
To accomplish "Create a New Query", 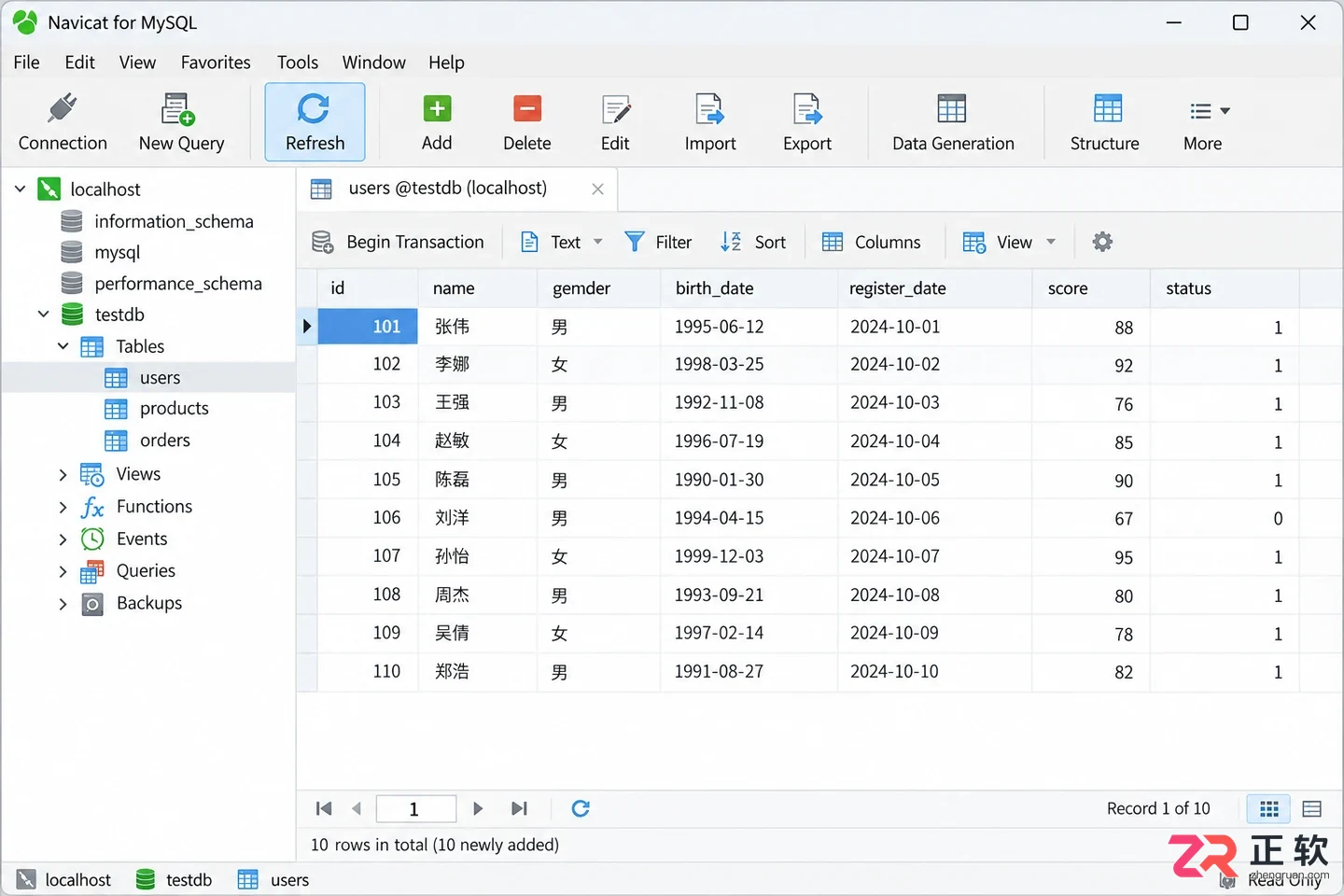I will (x=181, y=122).
